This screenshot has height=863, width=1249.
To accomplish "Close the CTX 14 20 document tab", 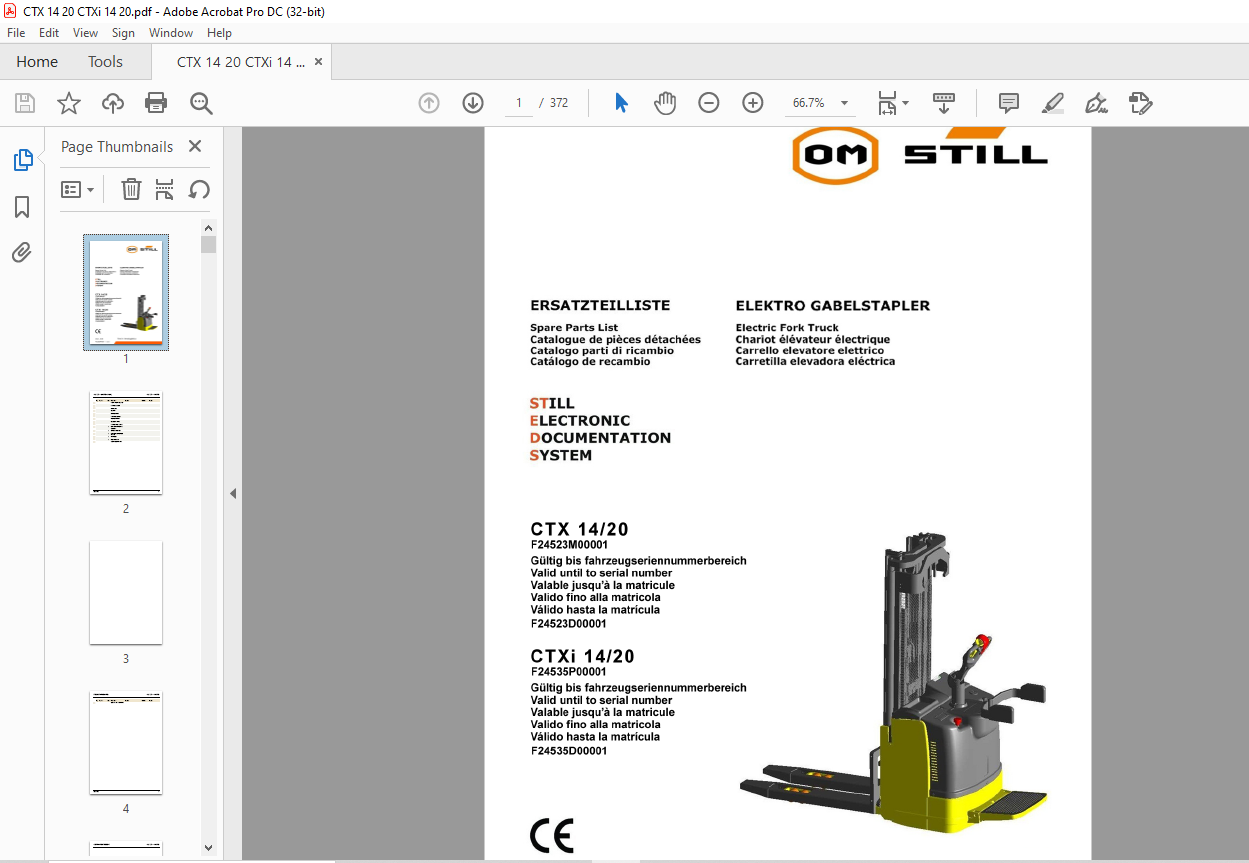I will click(318, 62).
